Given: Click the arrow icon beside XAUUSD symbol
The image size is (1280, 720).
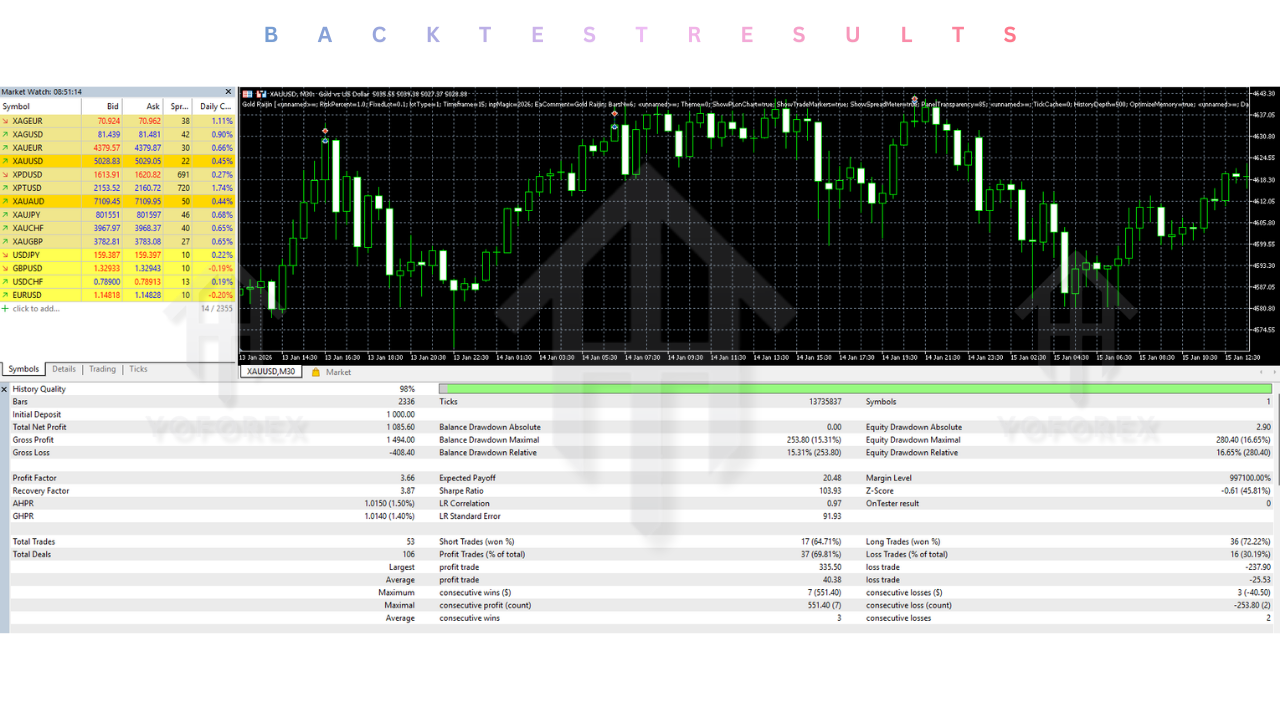Looking at the screenshot, I should [6, 161].
